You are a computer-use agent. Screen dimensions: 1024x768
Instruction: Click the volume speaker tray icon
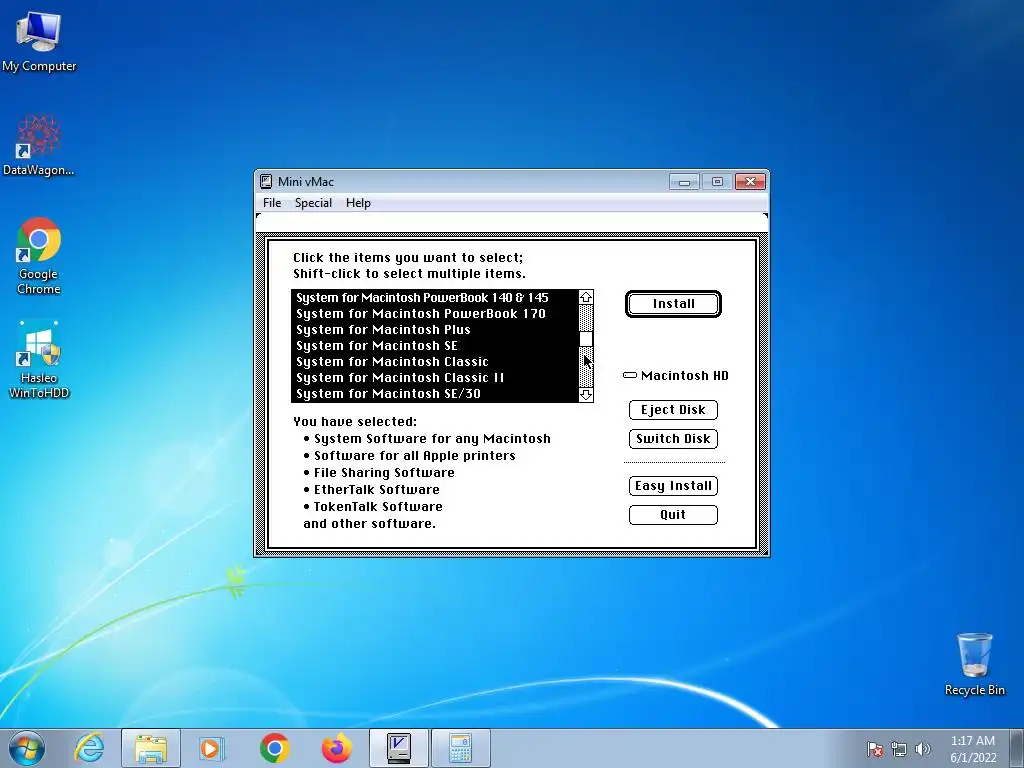tap(923, 749)
